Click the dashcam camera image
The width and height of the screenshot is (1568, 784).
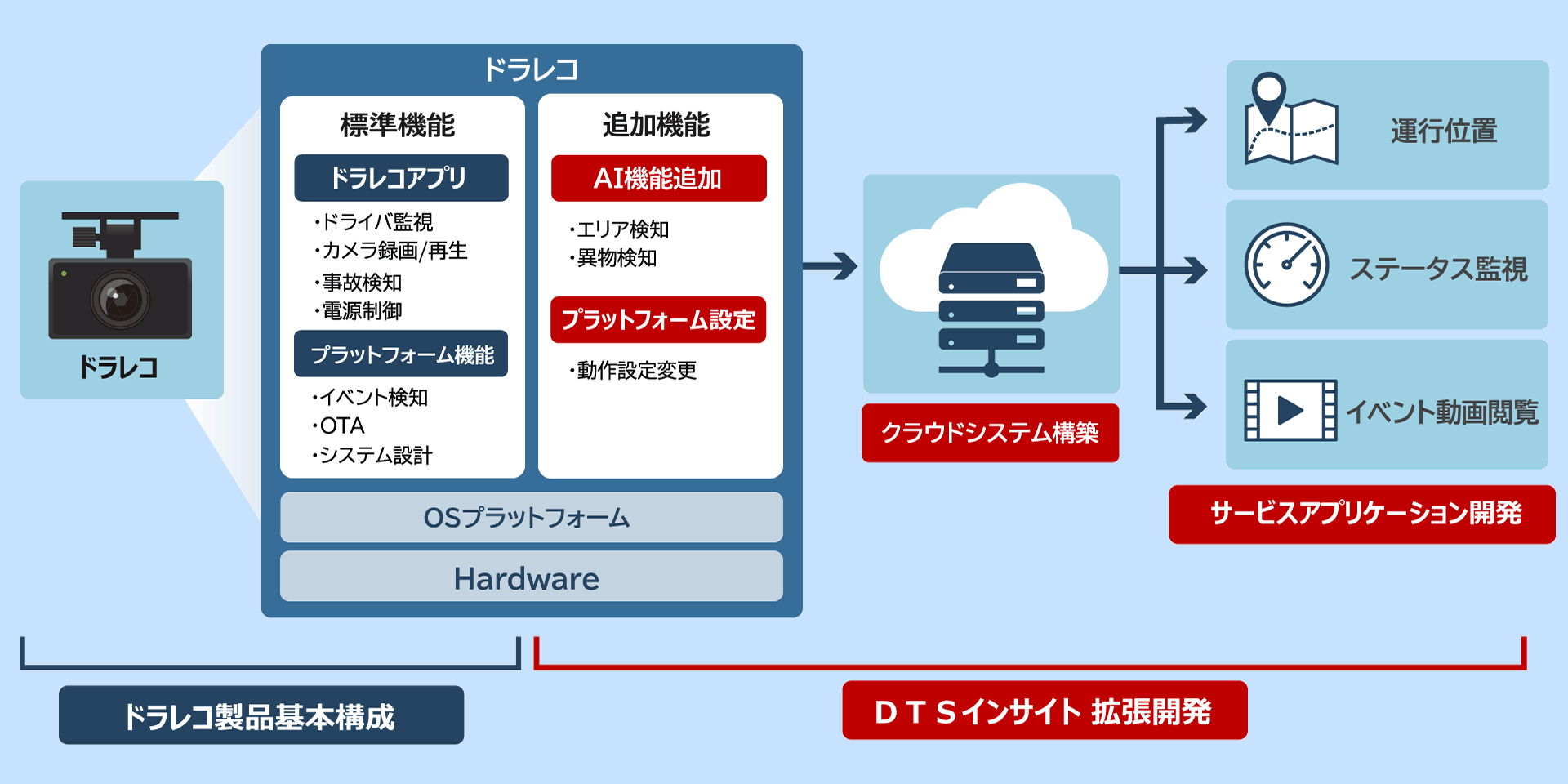120,275
